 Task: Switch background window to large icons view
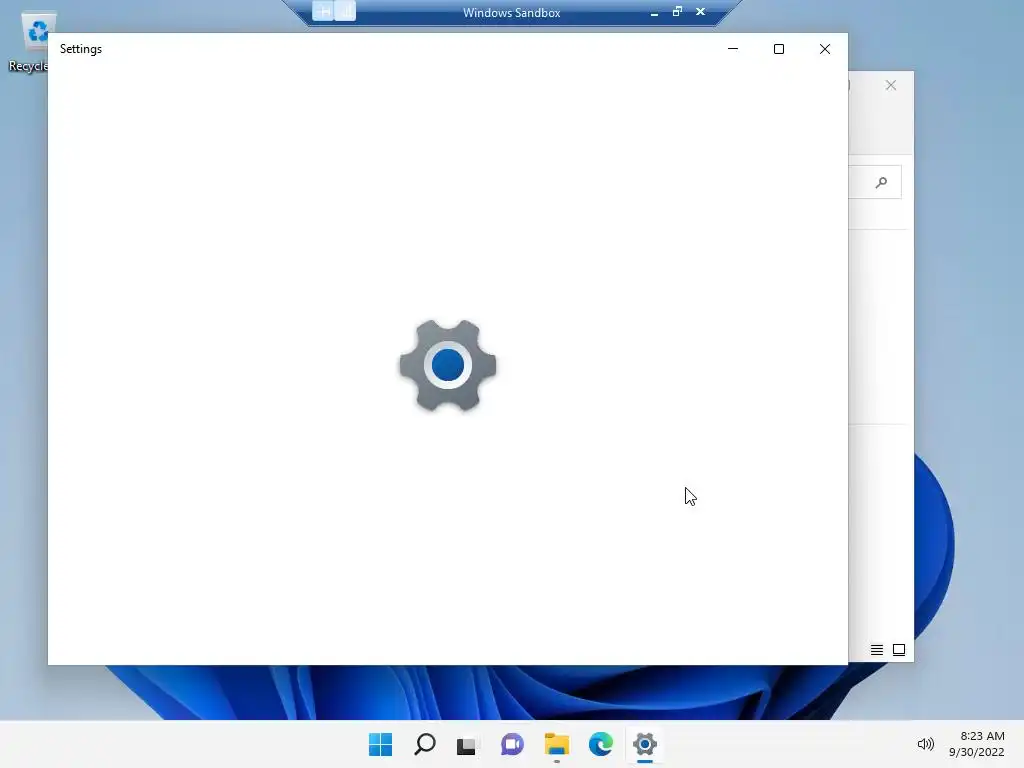[x=899, y=650]
